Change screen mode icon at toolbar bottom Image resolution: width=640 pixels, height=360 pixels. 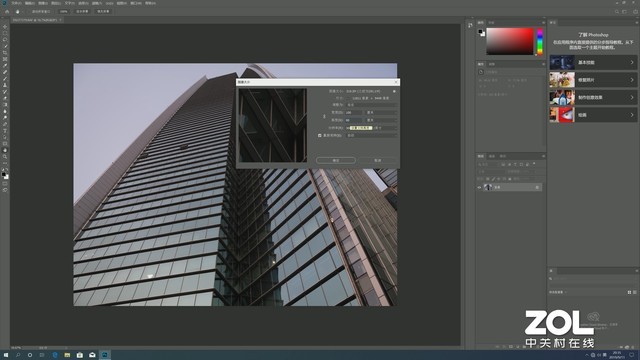pos(5,190)
